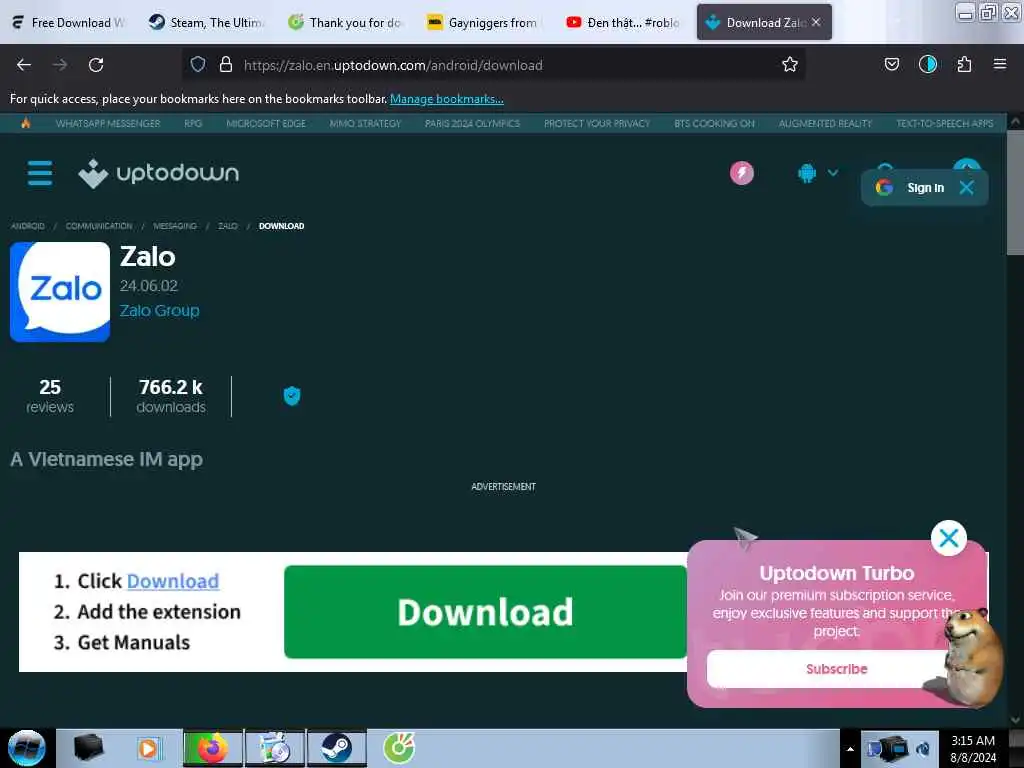The height and width of the screenshot is (768, 1024).
Task: Go to Android breadcrumb
Action: pos(27,226)
